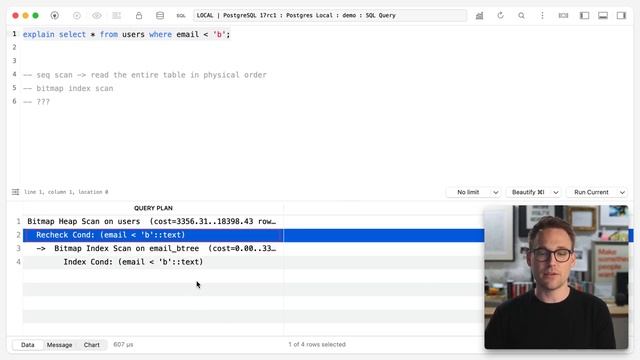This screenshot has height=360, width=640.
Task: Click the seq scan comment on line 4
Action: click(x=145, y=75)
